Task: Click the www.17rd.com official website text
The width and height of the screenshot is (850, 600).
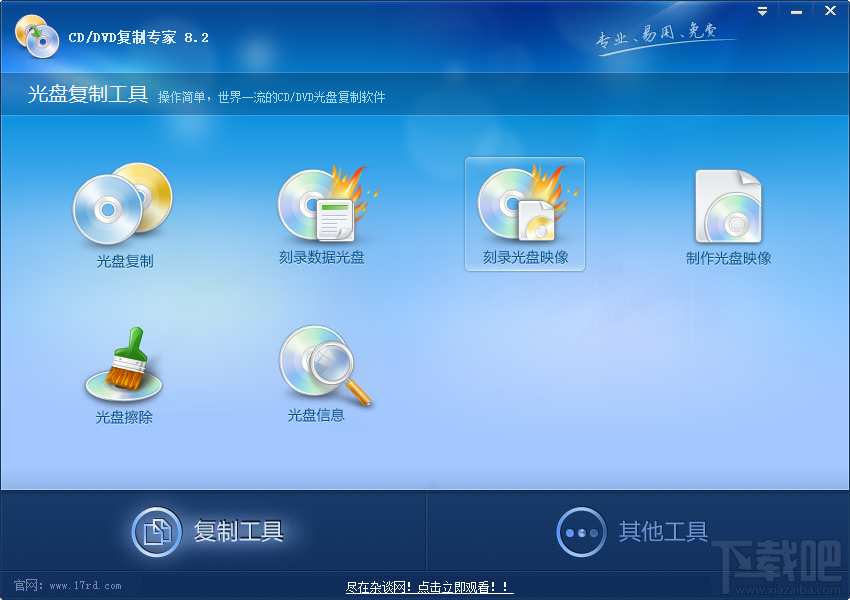Action: click(85, 586)
